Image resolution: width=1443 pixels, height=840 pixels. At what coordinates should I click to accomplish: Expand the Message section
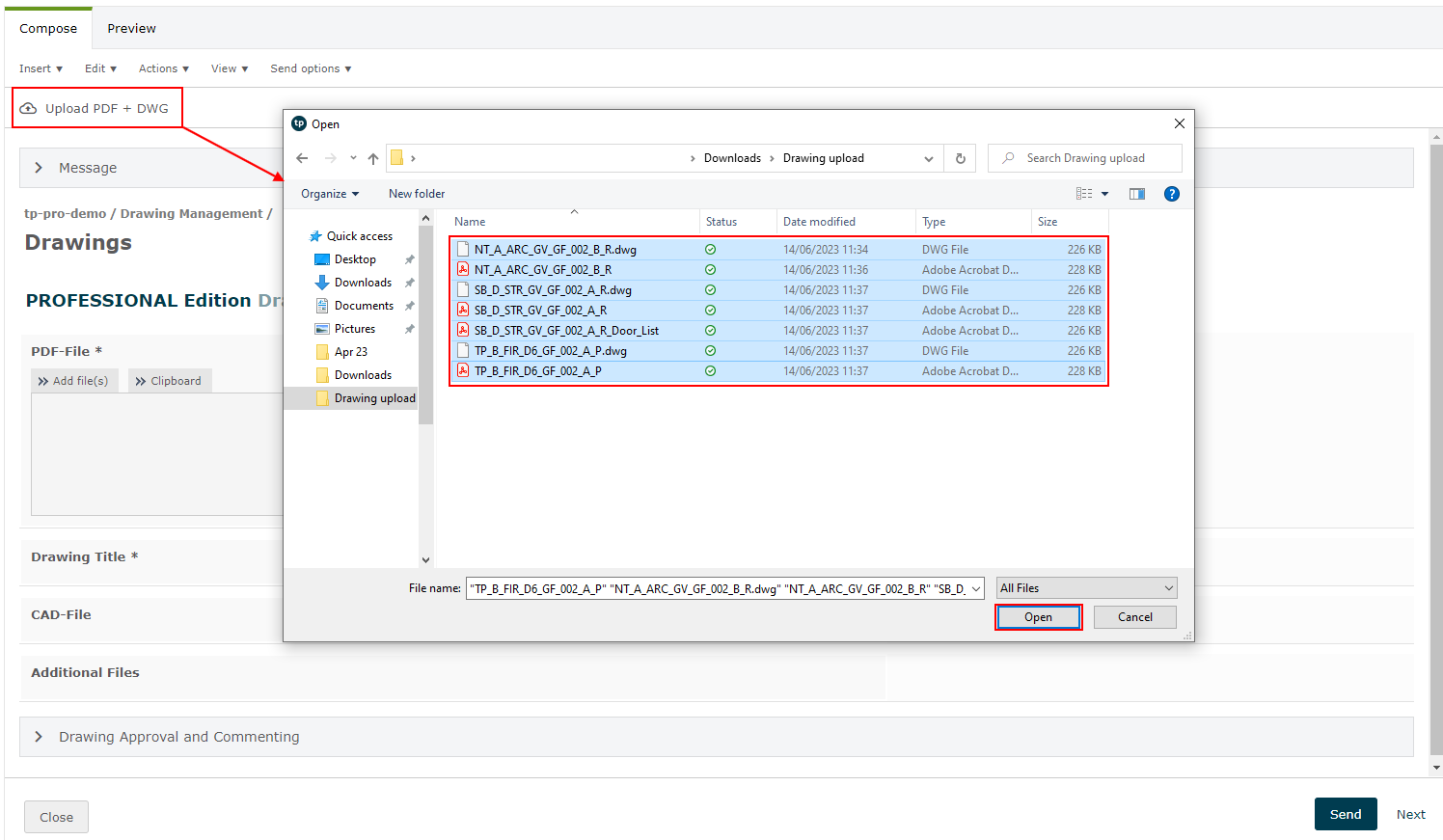(x=39, y=168)
